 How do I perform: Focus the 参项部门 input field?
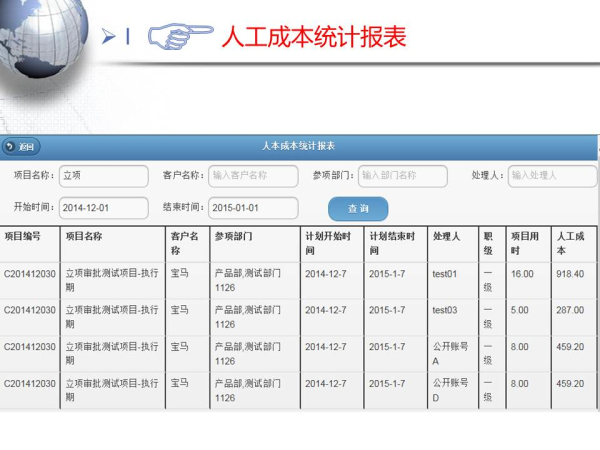pos(403,176)
